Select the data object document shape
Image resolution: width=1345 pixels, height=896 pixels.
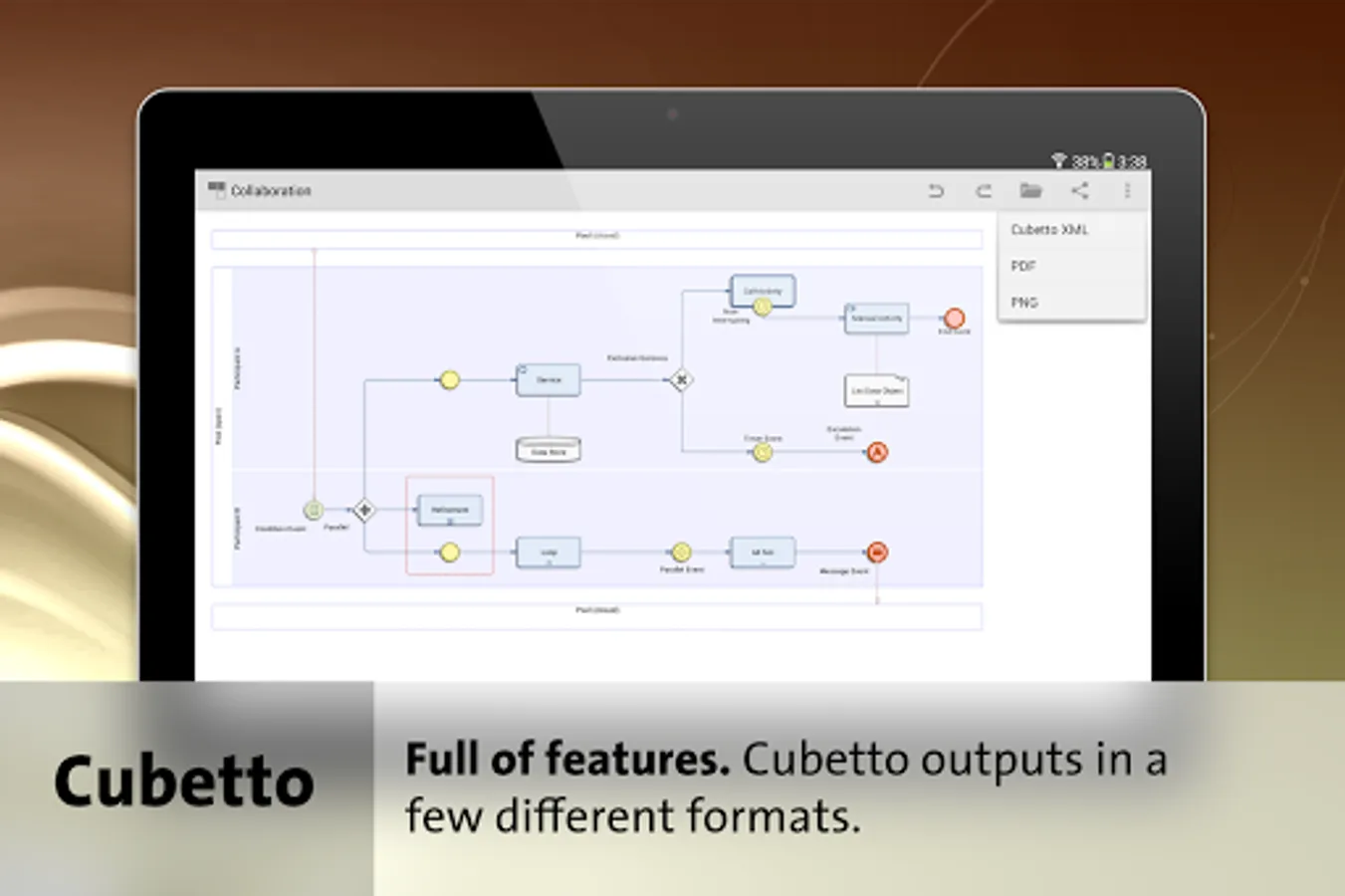(876, 390)
